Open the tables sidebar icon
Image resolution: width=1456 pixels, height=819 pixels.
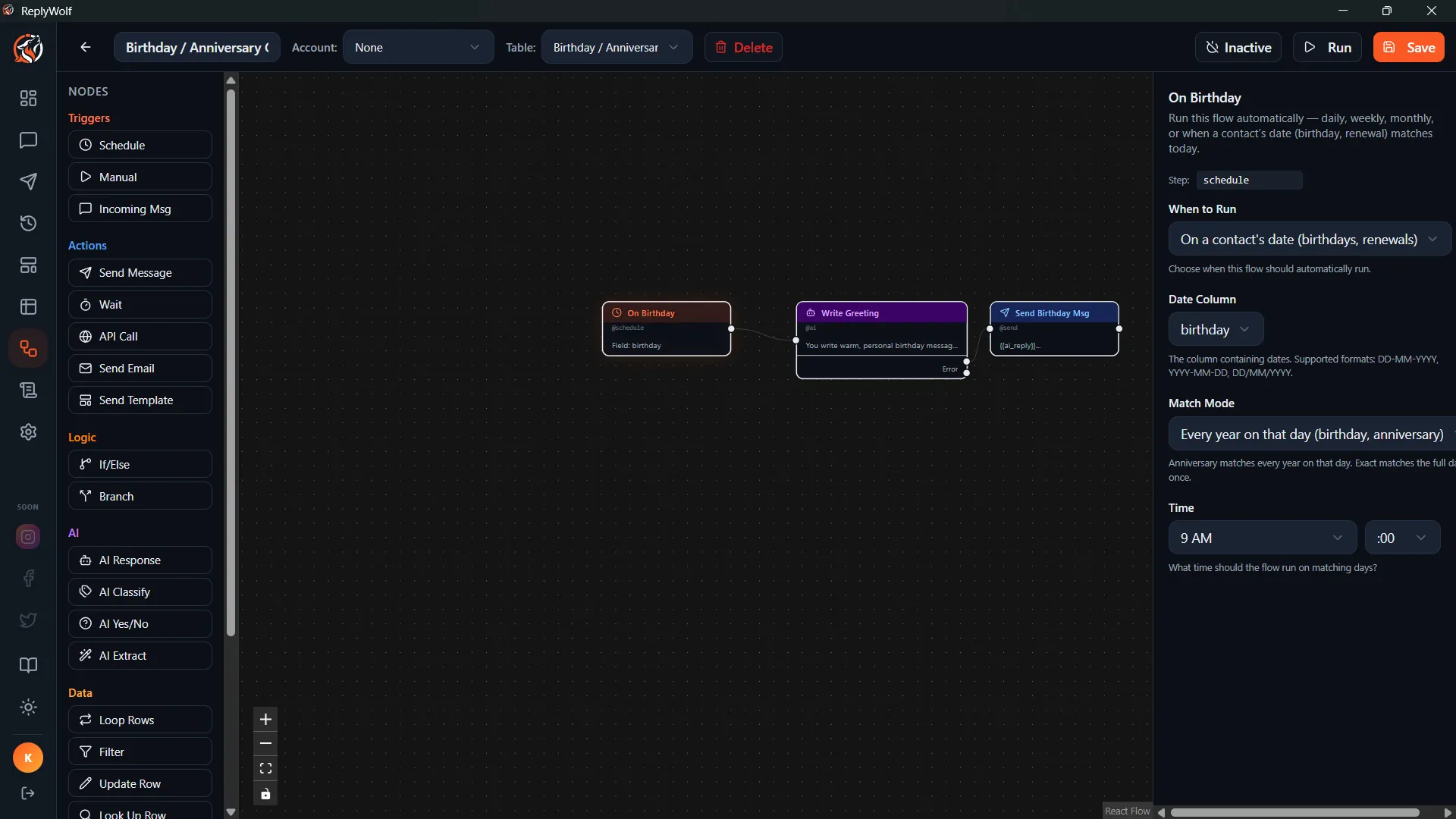point(28,307)
